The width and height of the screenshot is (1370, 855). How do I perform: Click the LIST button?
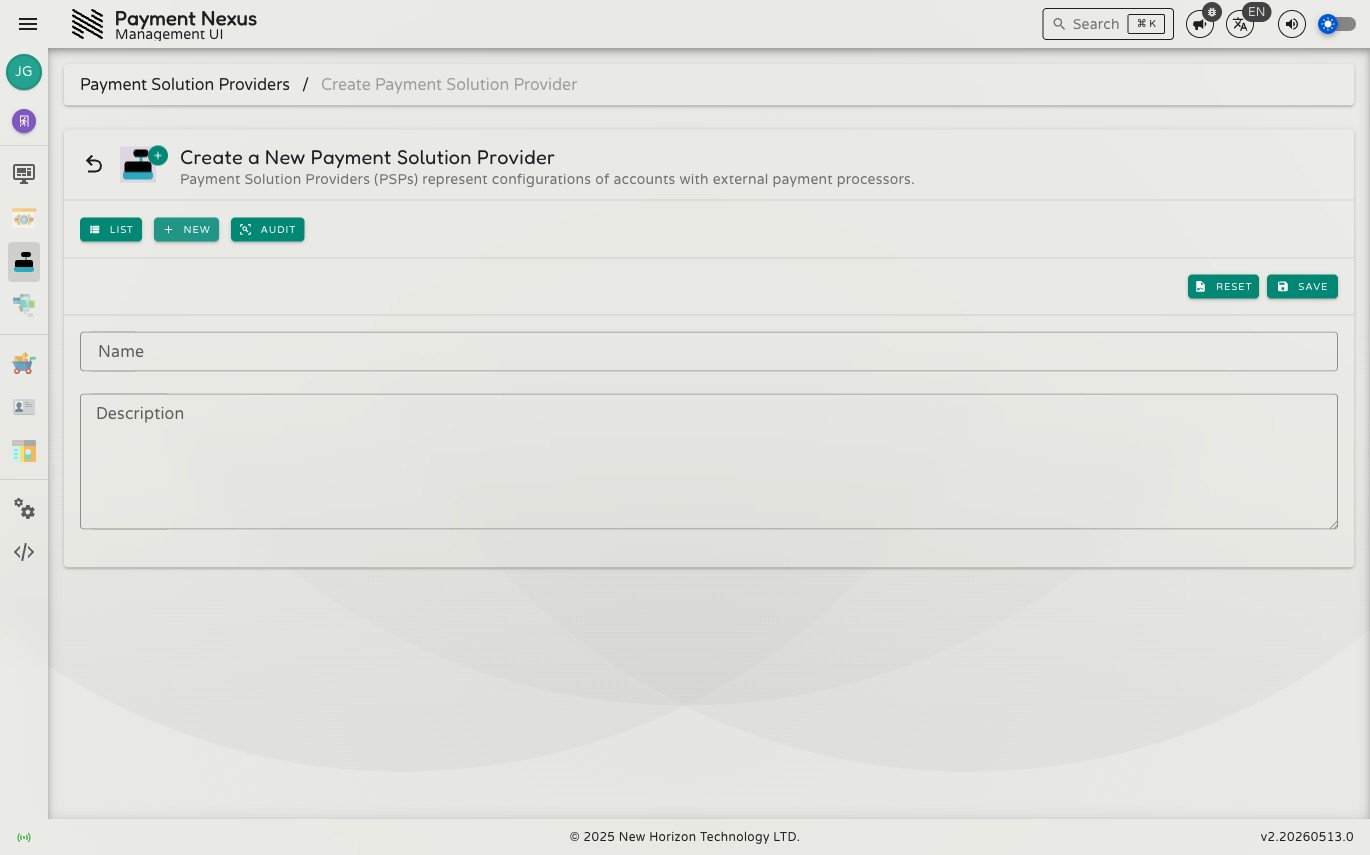(x=111, y=230)
